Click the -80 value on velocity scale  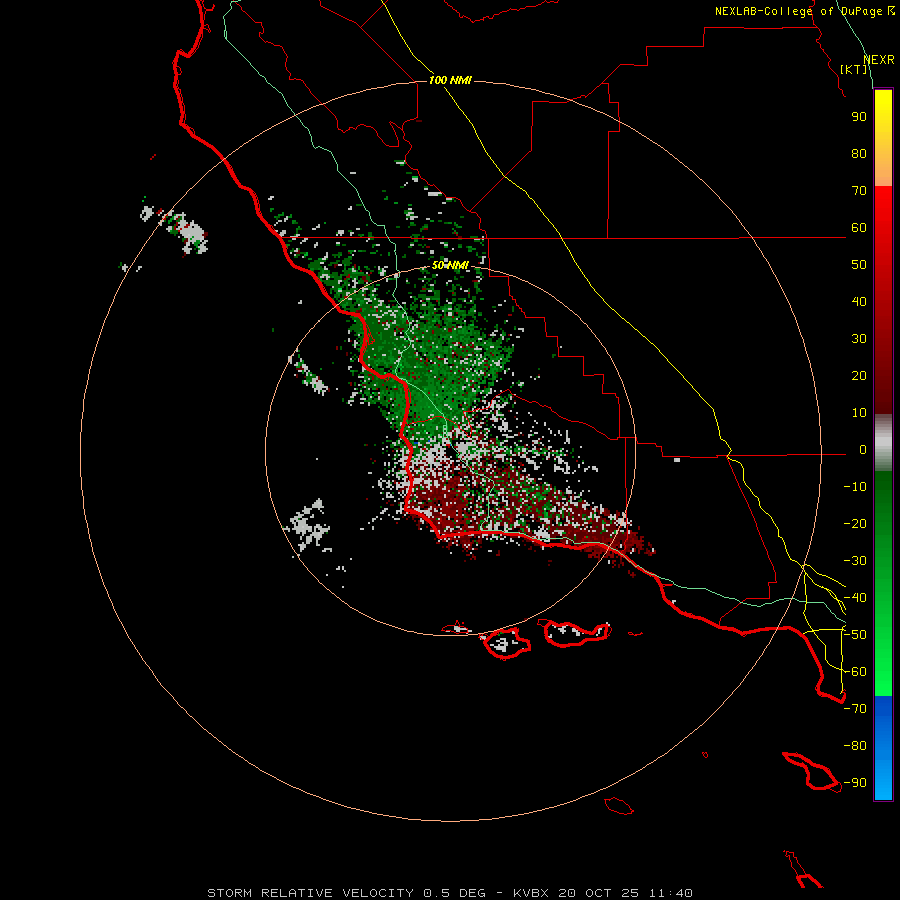point(855,746)
